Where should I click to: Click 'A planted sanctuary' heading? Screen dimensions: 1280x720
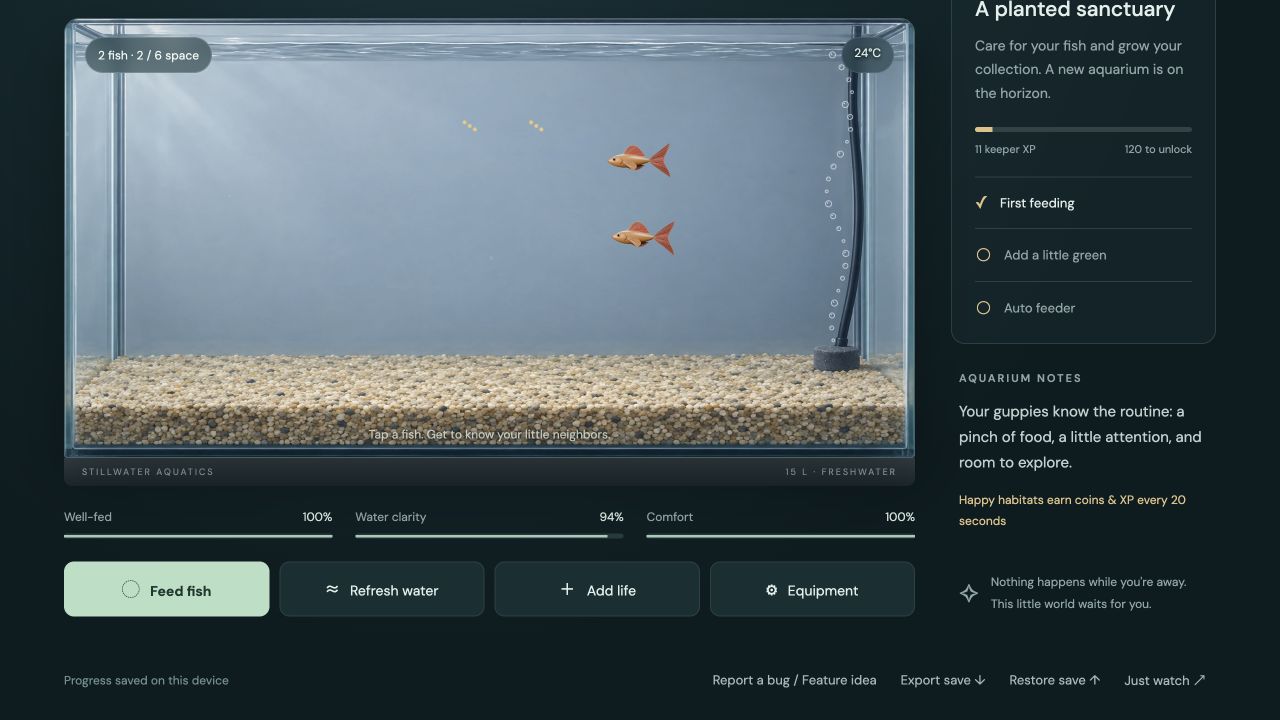click(1075, 10)
